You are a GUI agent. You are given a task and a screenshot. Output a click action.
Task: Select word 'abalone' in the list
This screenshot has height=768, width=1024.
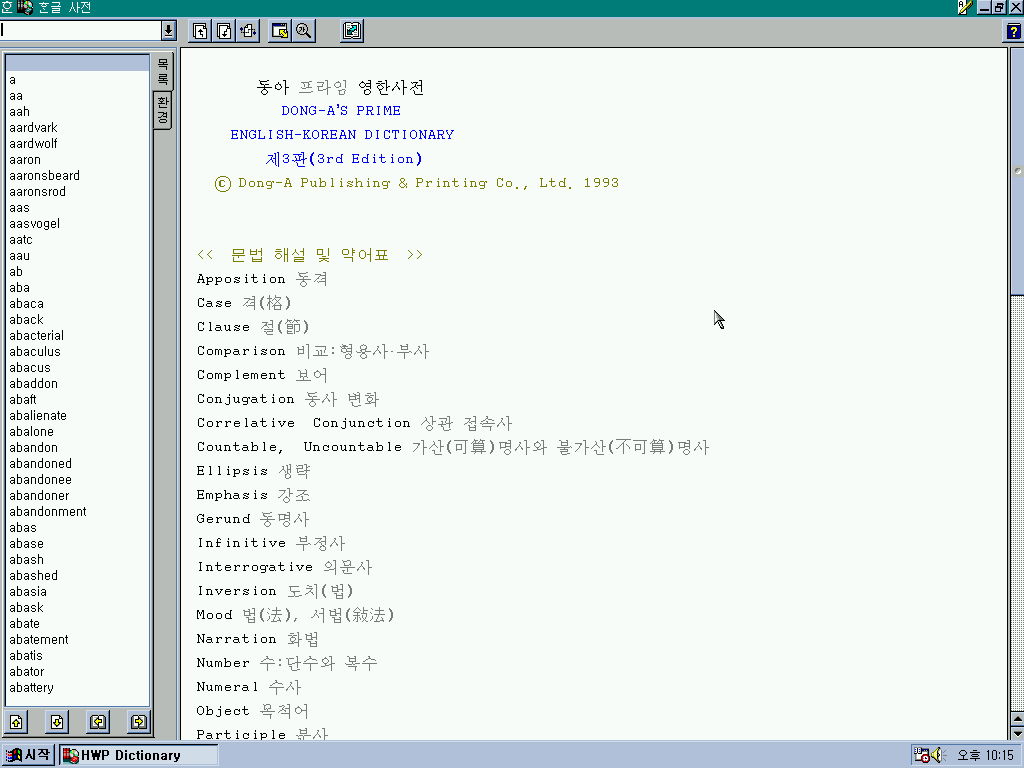(31, 432)
